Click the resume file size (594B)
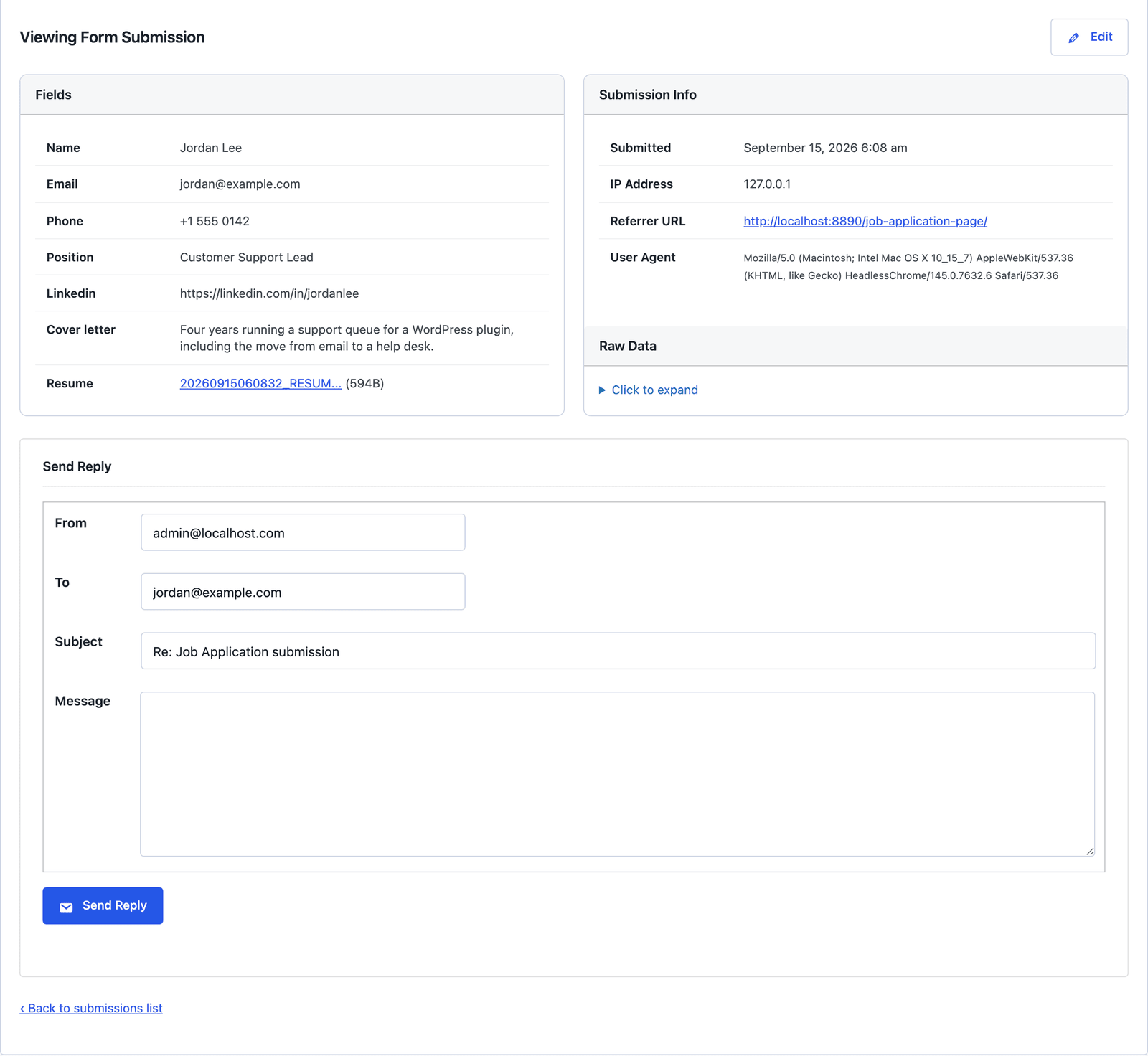This screenshot has width=1148, height=1056. pos(364,384)
